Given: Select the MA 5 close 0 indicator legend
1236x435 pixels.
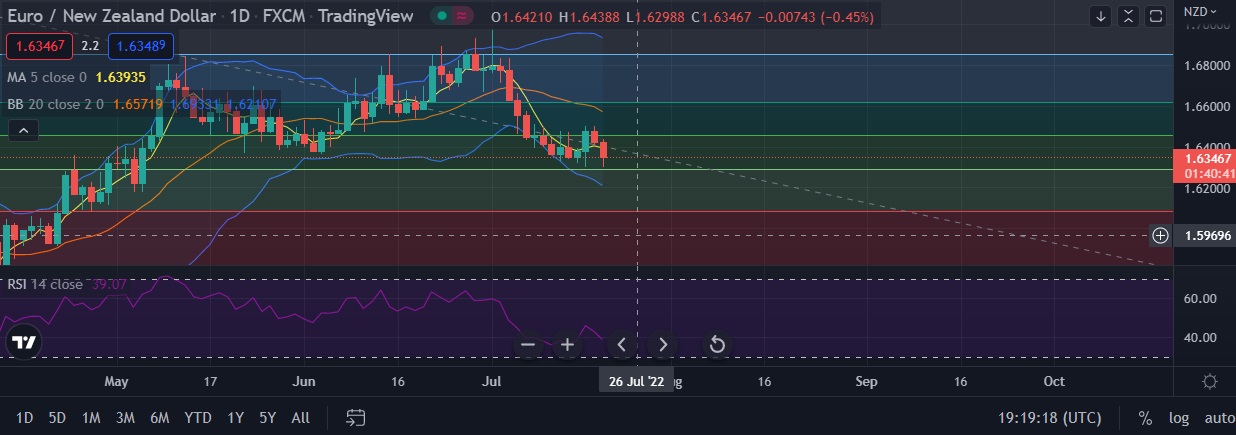Looking at the screenshot, I should [47, 77].
